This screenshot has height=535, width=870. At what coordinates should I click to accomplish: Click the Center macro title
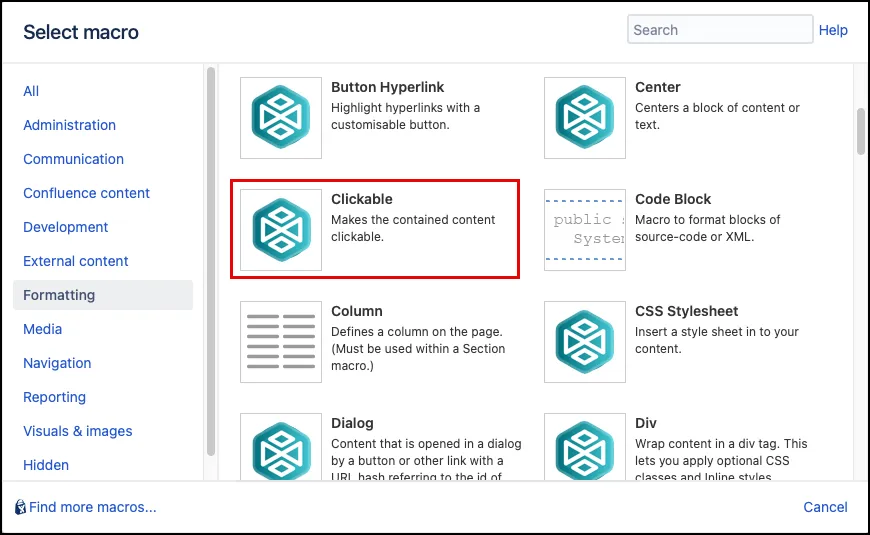[x=657, y=87]
